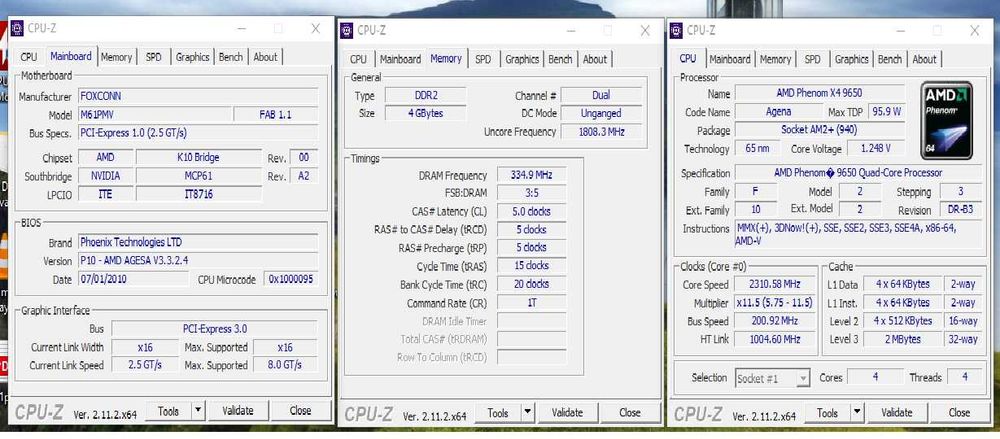Viewport: 1000px width, 439px height.
Task: Click the DRAM Frequency 334.9 MHz value
Action: 531,175
